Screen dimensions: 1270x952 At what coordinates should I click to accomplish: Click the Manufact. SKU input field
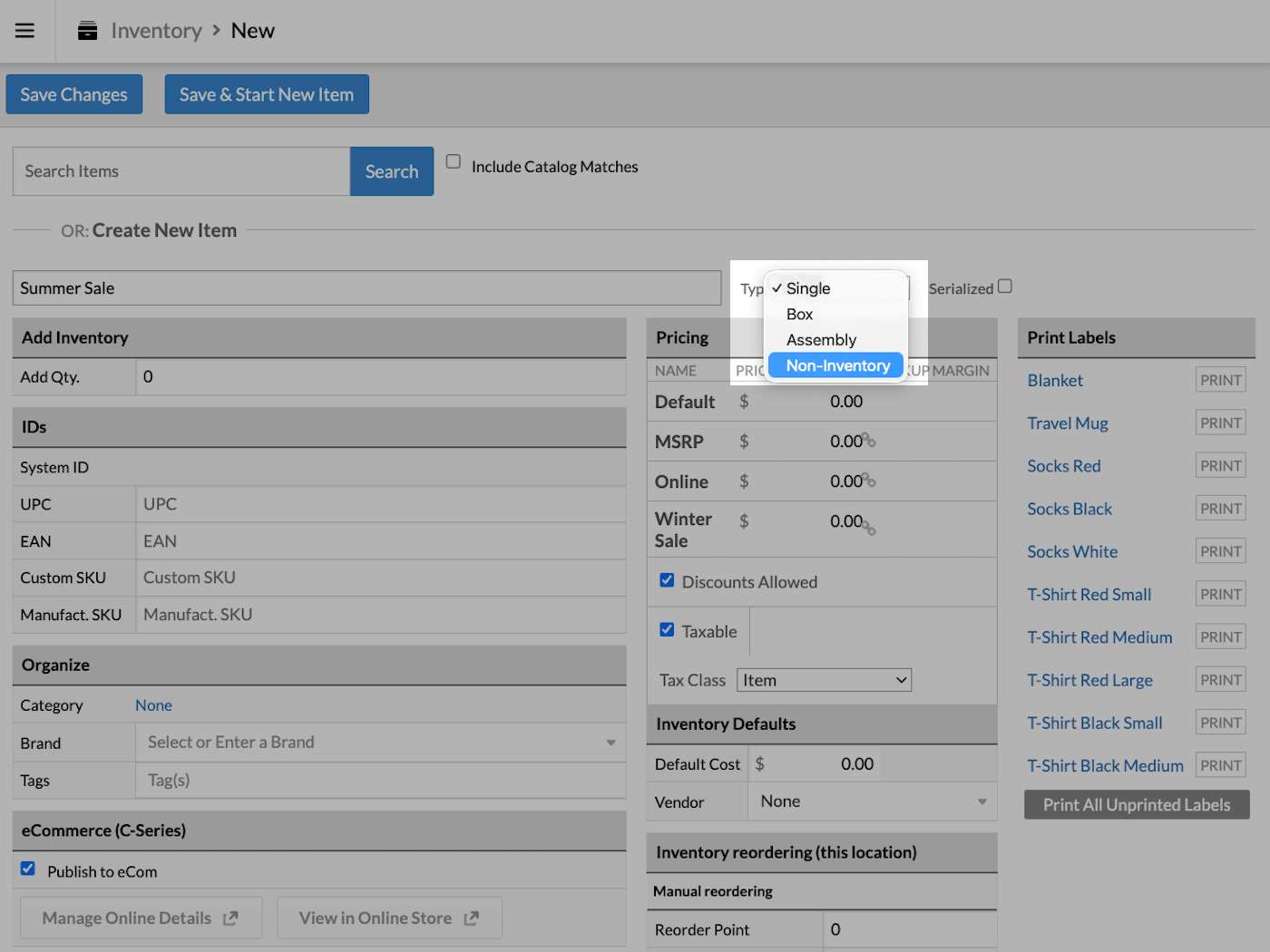(x=381, y=615)
